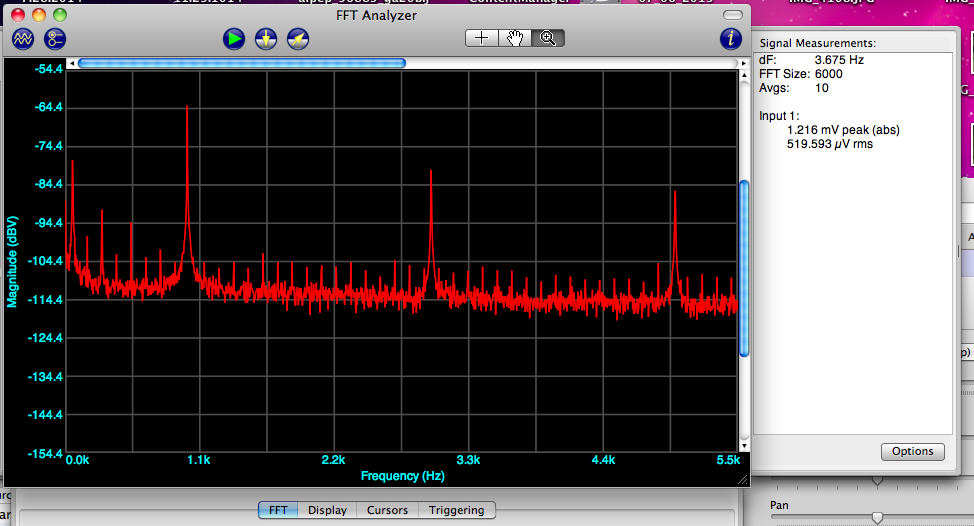This screenshot has height=526, width=974.
Task: Click the 1.1k frequency axis tick label
Action: (x=199, y=460)
